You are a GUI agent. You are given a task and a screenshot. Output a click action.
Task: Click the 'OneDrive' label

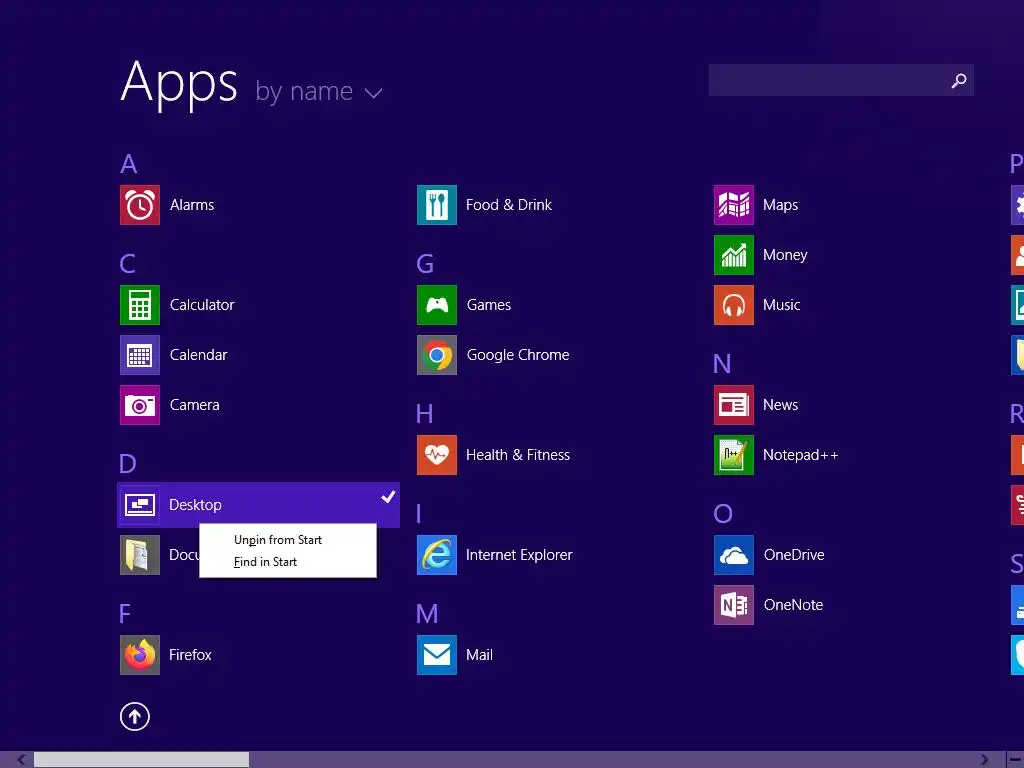point(794,555)
